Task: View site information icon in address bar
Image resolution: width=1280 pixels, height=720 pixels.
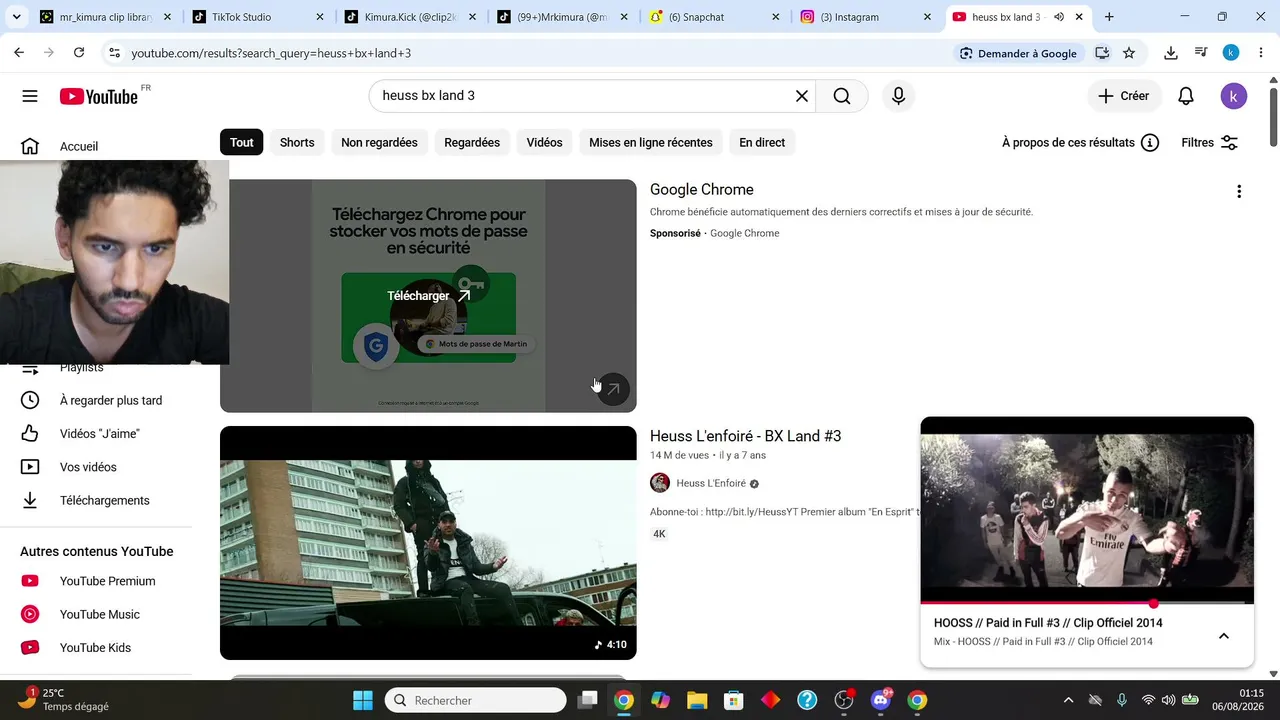Action: (114, 53)
